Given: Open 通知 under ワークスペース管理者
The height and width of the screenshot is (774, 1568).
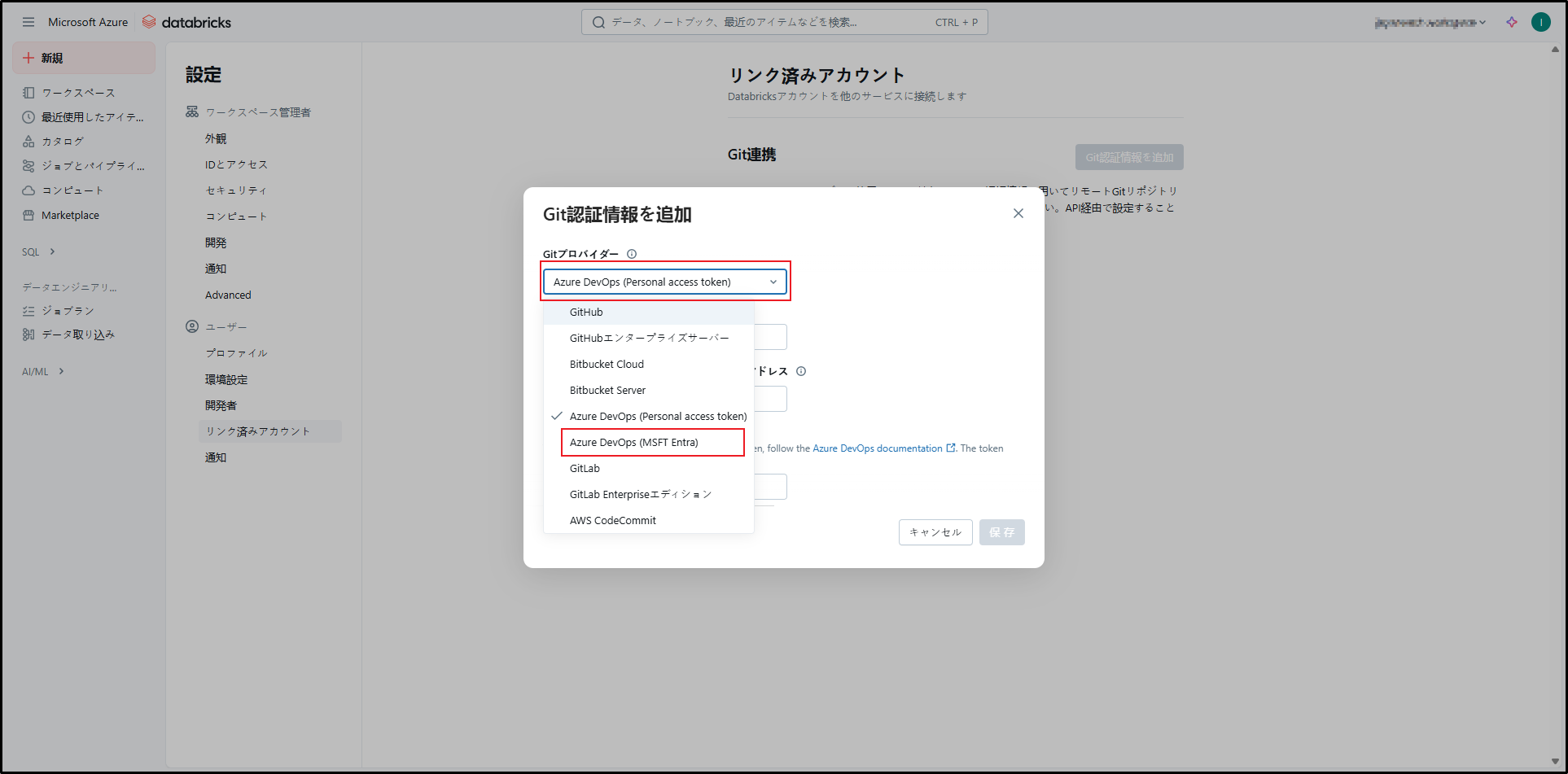Looking at the screenshot, I should click(216, 269).
